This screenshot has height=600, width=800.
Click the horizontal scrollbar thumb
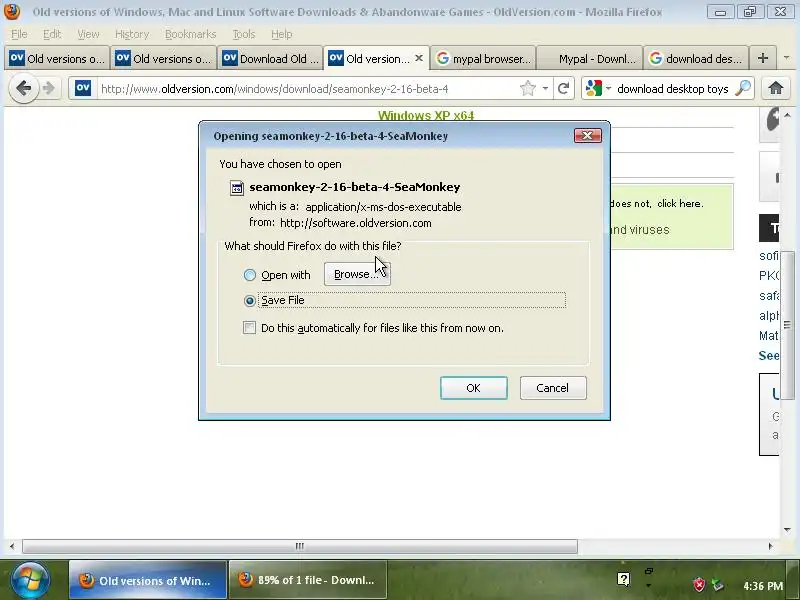tap(300, 546)
